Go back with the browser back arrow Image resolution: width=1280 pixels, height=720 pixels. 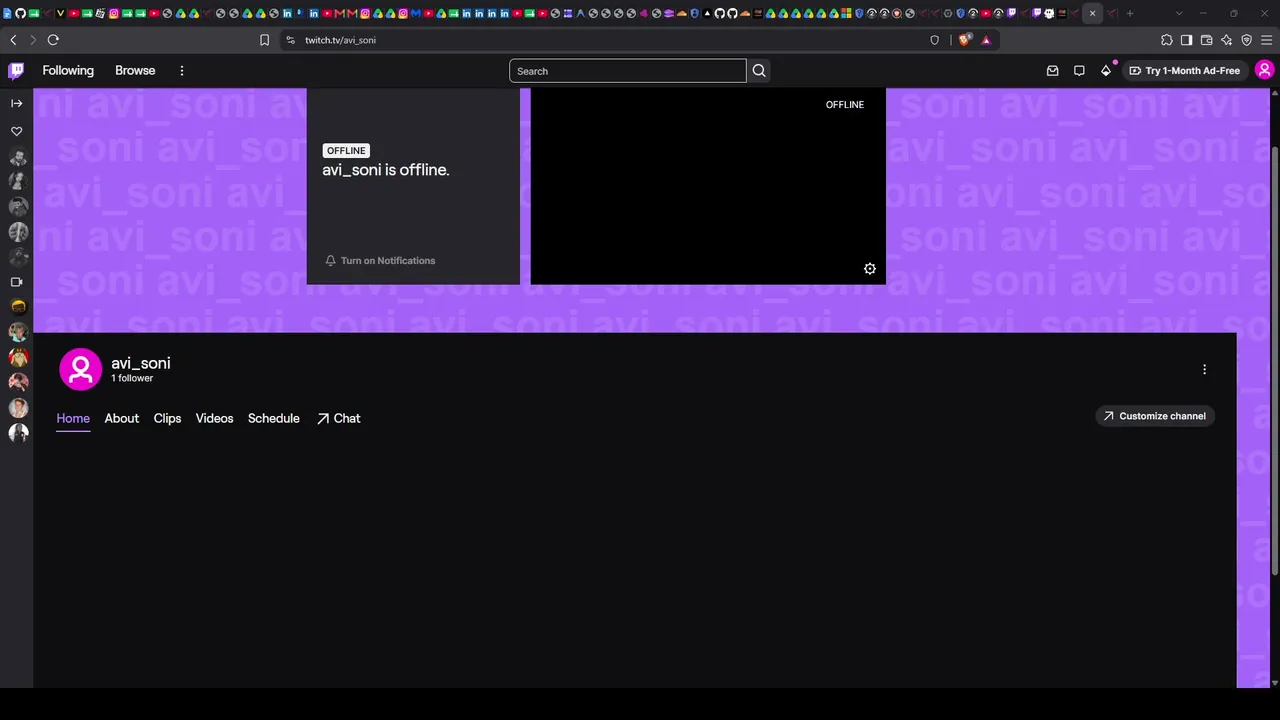point(13,40)
